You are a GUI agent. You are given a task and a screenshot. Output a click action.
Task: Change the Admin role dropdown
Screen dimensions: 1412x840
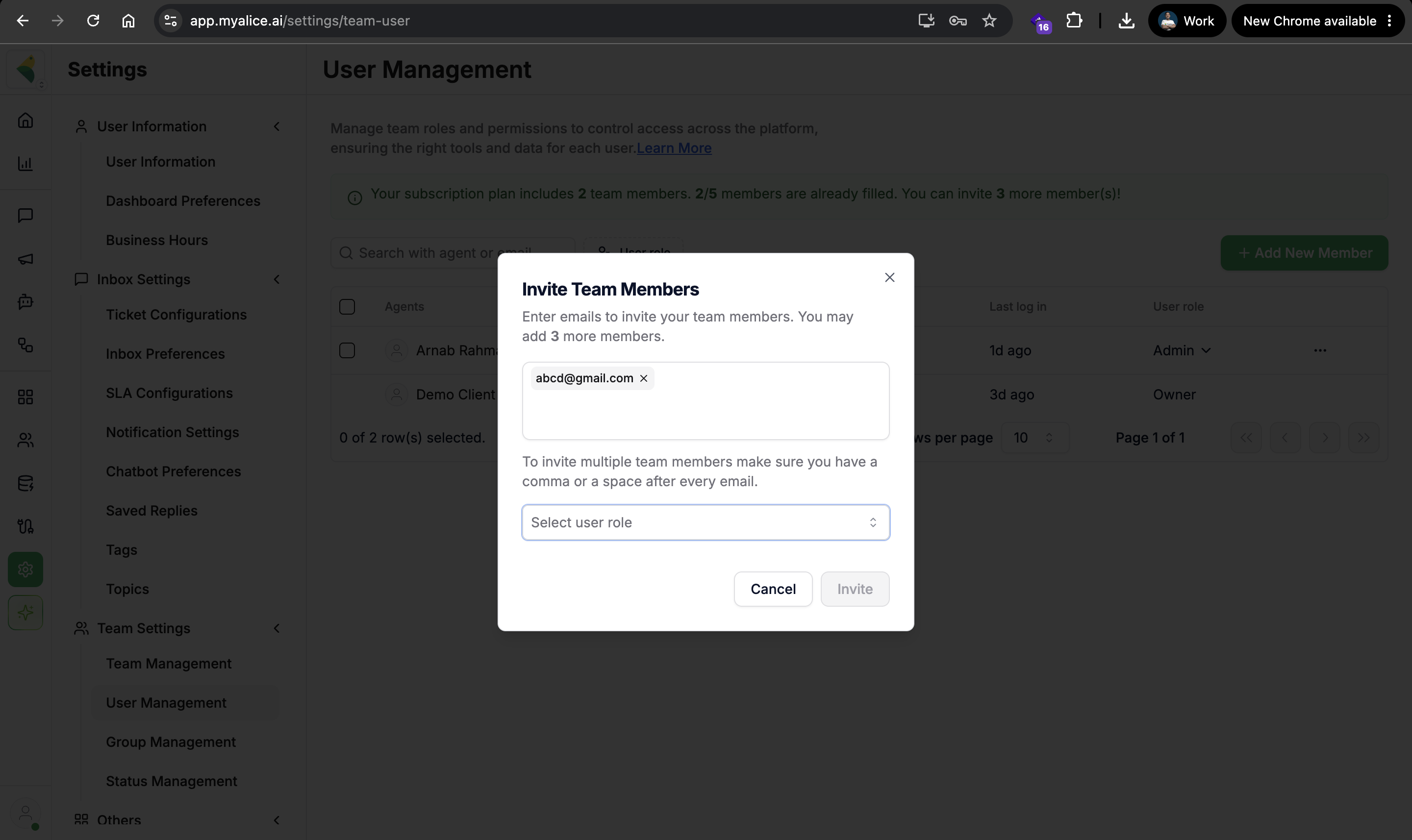tap(1182, 350)
